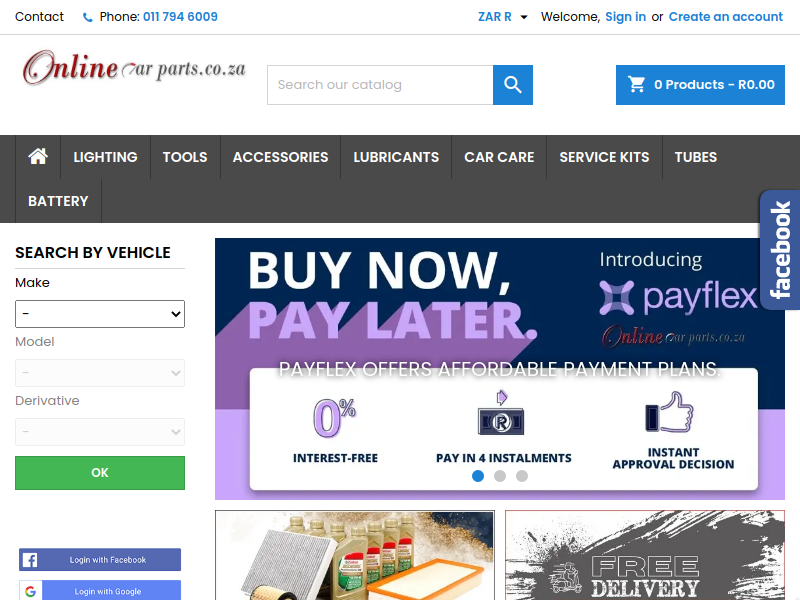Click the magnifier search button
The height and width of the screenshot is (600, 800).
(x=513, y=85)
